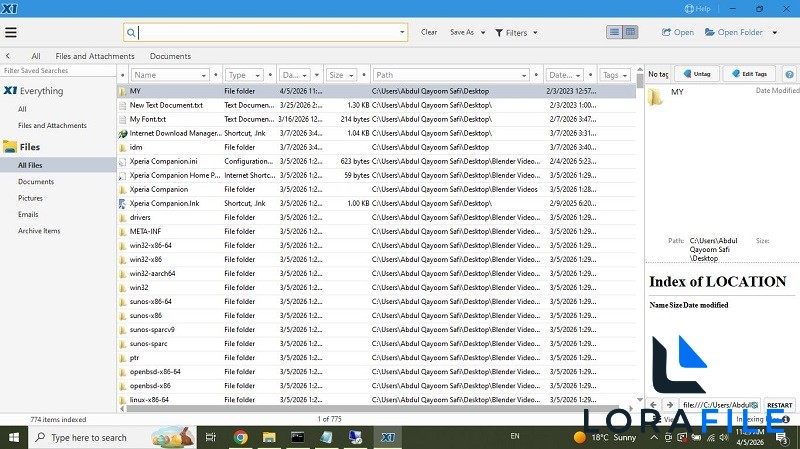This screenshot has width=800, height=449.
Task: Open File Explorer from taskbar
Action: [x=269, y=437]
